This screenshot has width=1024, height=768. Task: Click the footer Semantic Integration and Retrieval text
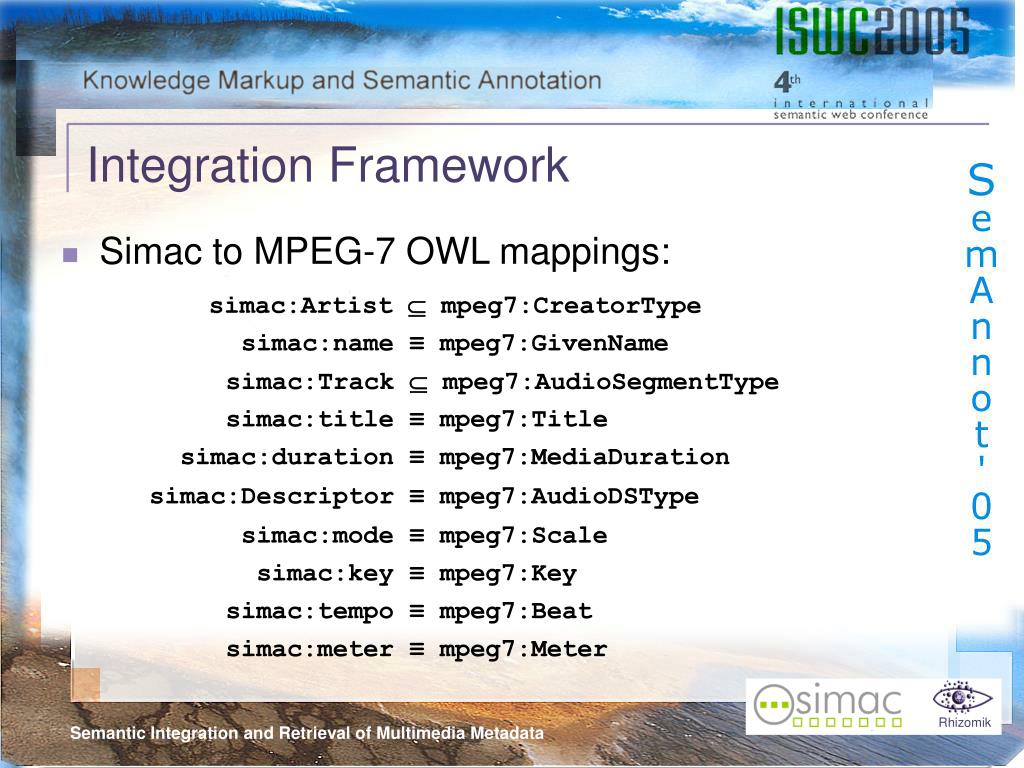coord(307,733)
